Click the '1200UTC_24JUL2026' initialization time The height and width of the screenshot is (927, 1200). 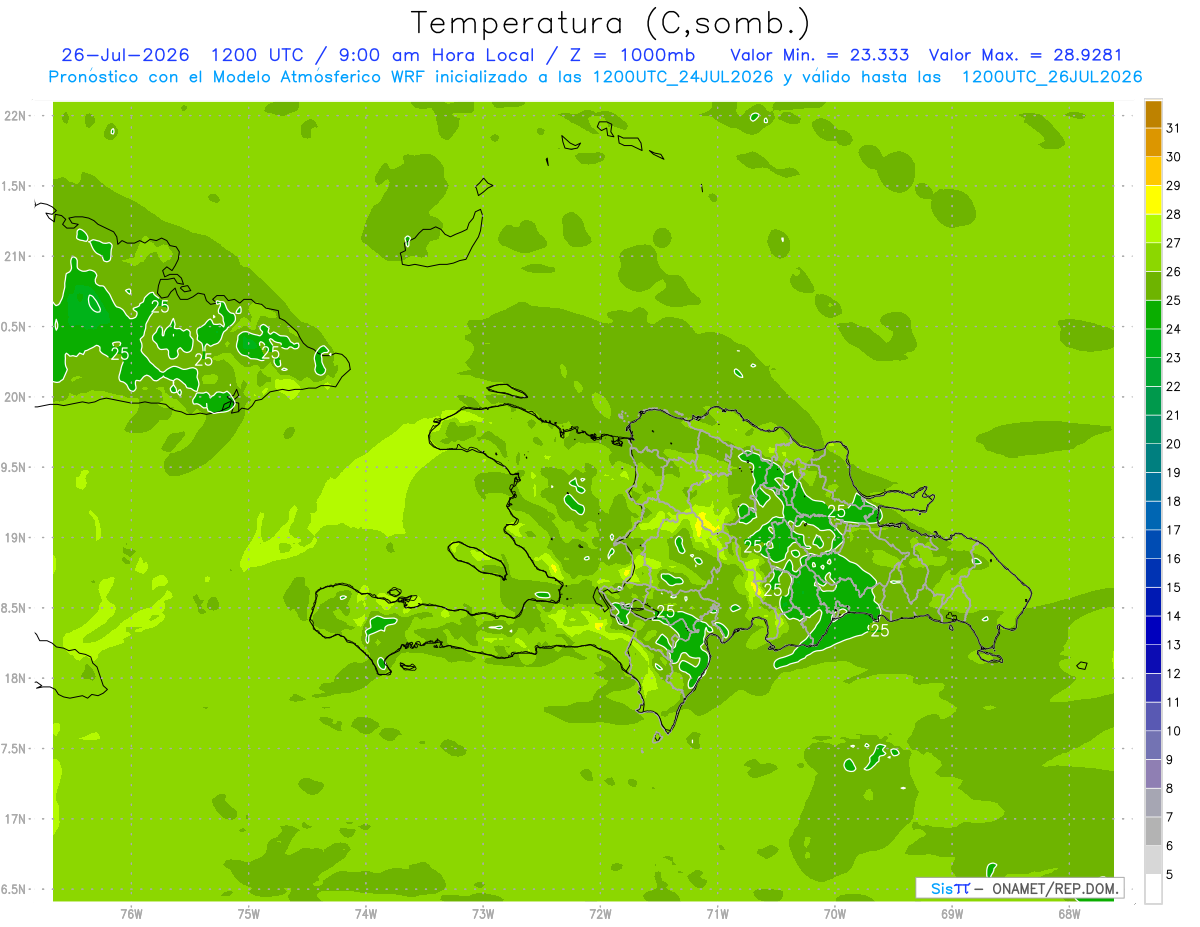point(683,77)
